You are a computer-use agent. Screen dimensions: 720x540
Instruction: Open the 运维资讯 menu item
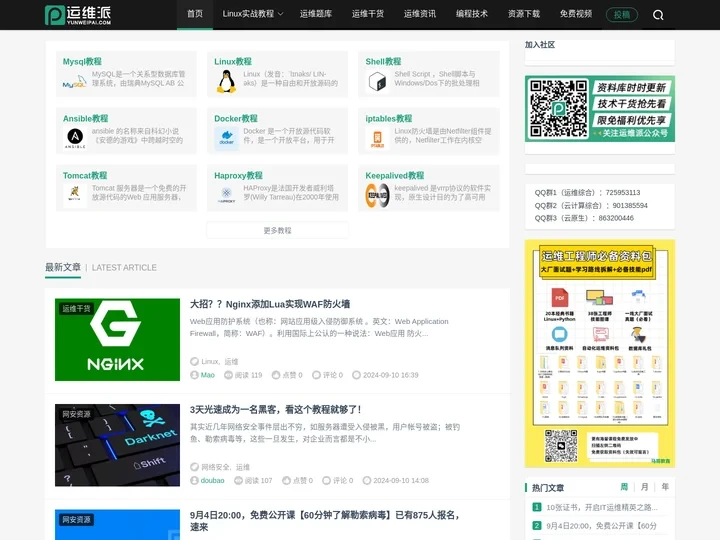[420, 14]
